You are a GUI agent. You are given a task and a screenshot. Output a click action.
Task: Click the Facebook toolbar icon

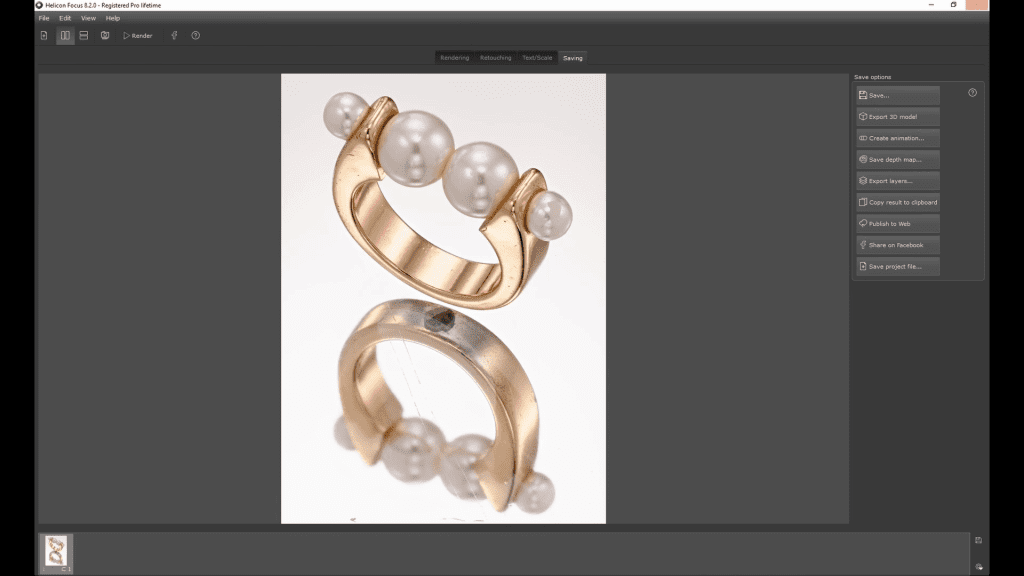[174, 35]
